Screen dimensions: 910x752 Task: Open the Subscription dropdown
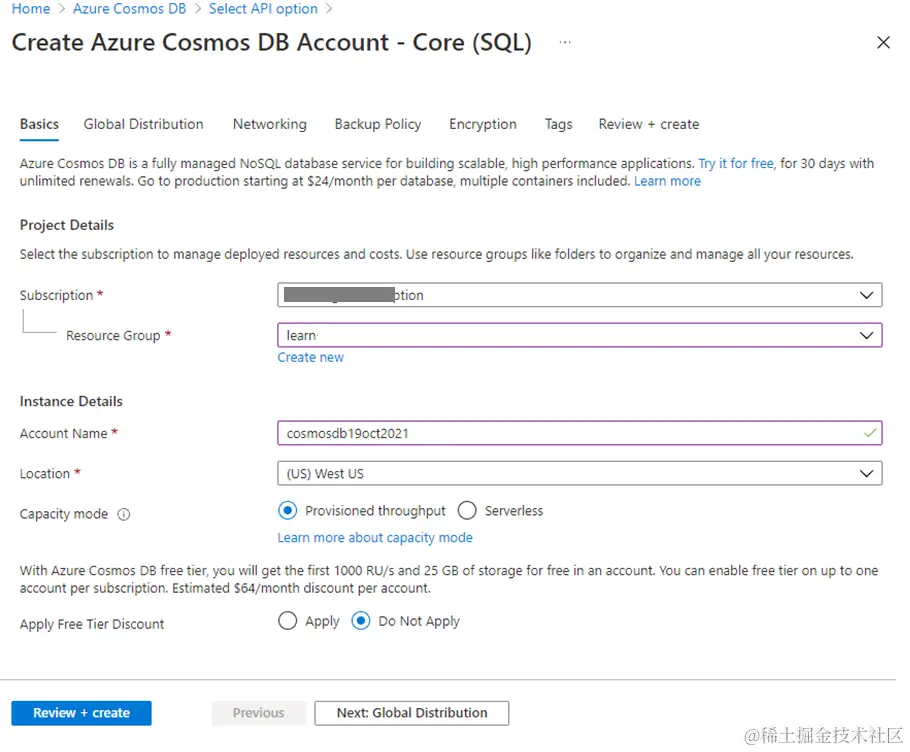point(868,295)
